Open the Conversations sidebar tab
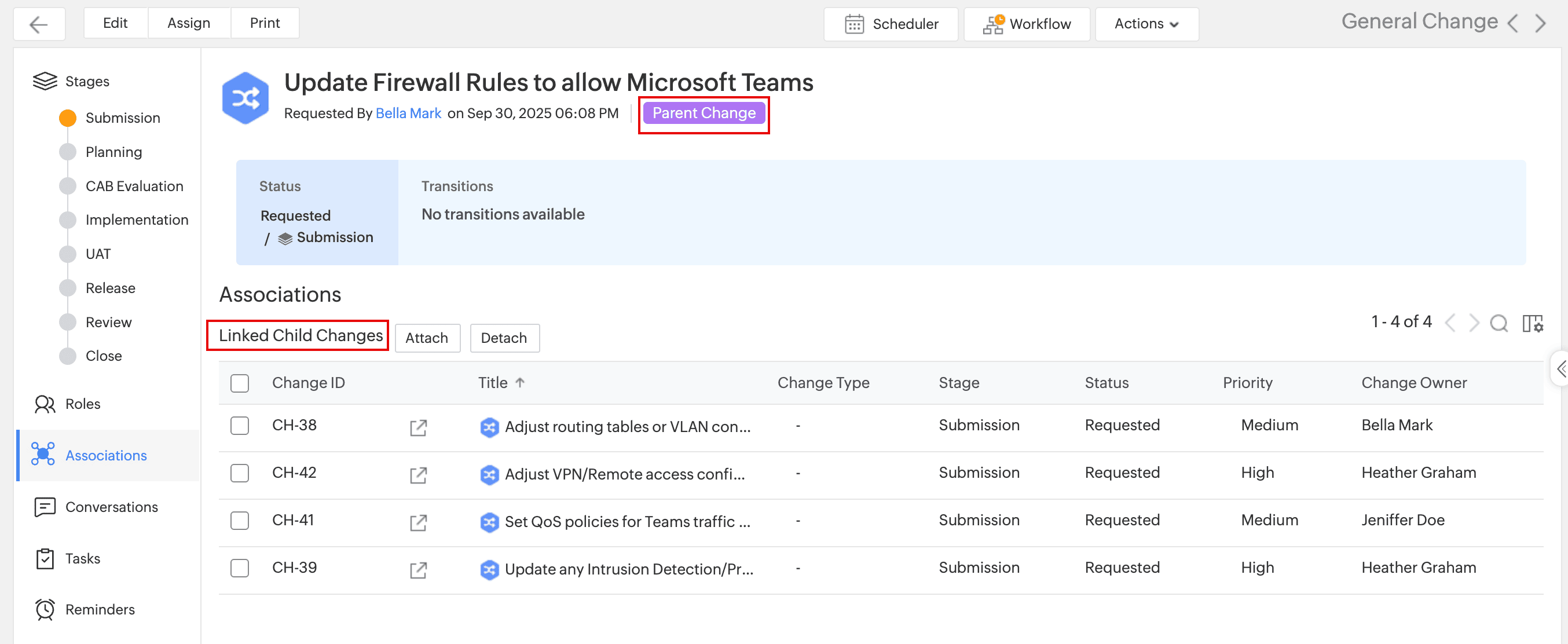The height and width of the screenshot is (644, 1568). [x=111, y=507]
